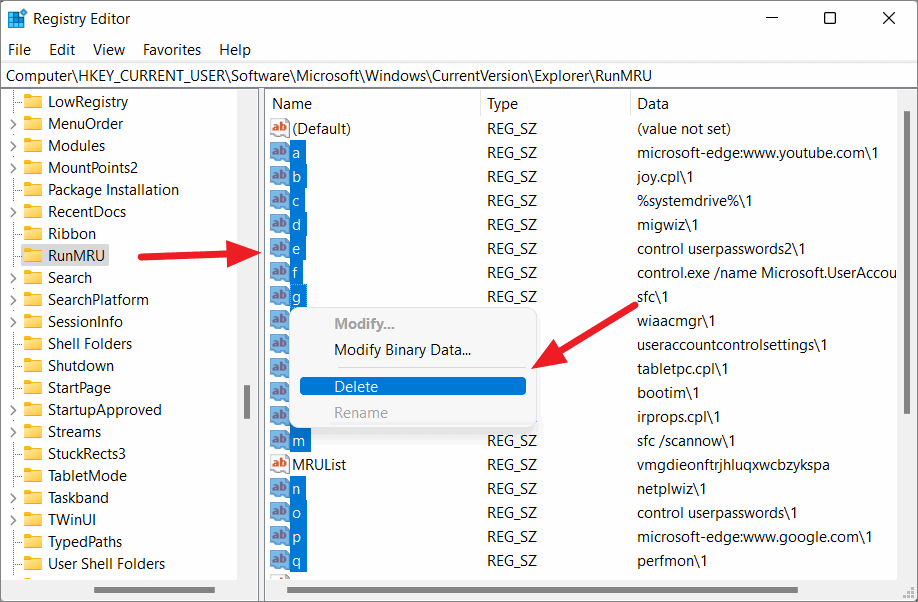918x602 pixels.
Task: Click the ab icon next to value "q"
Action: click(x=279, y=560)
